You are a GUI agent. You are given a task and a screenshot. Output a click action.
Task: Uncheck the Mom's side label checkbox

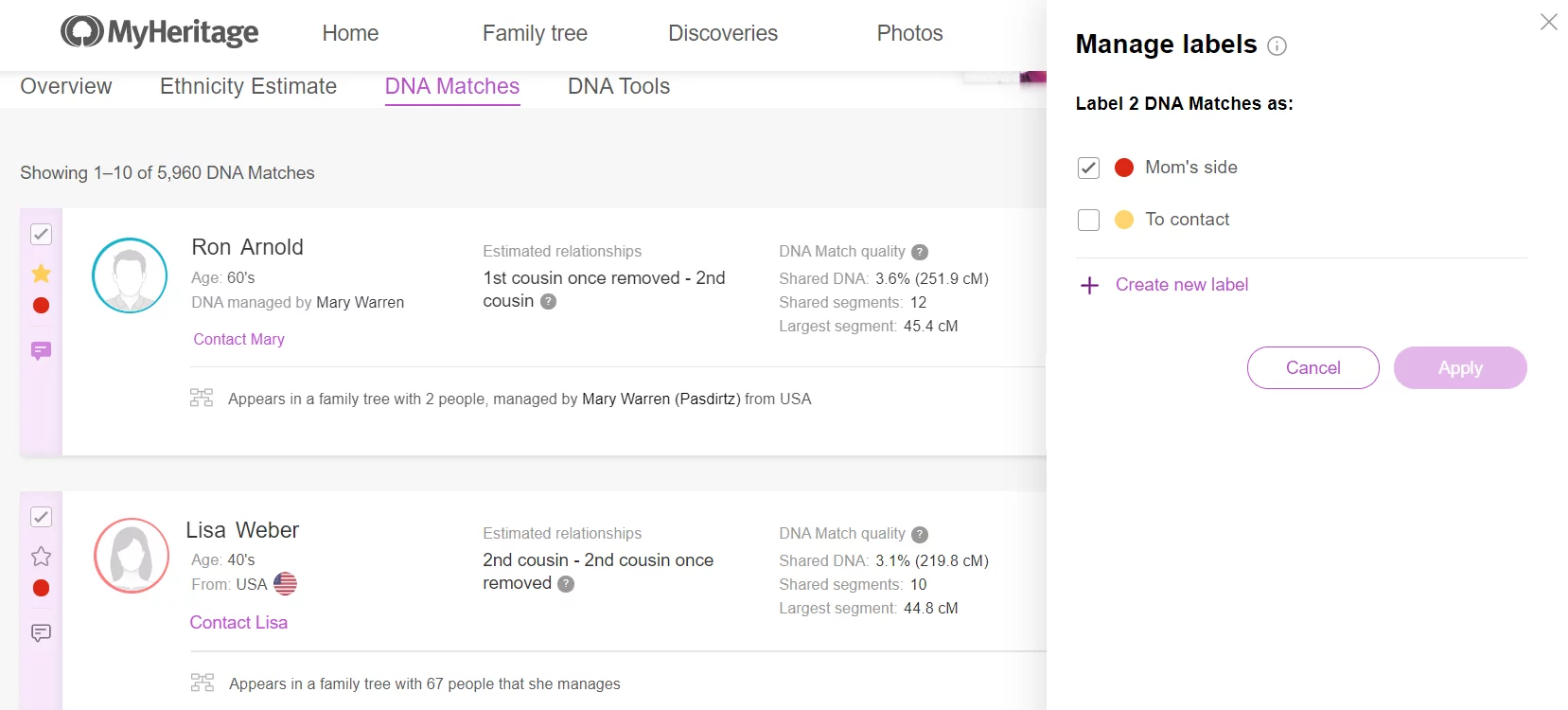pos(1088,168)
